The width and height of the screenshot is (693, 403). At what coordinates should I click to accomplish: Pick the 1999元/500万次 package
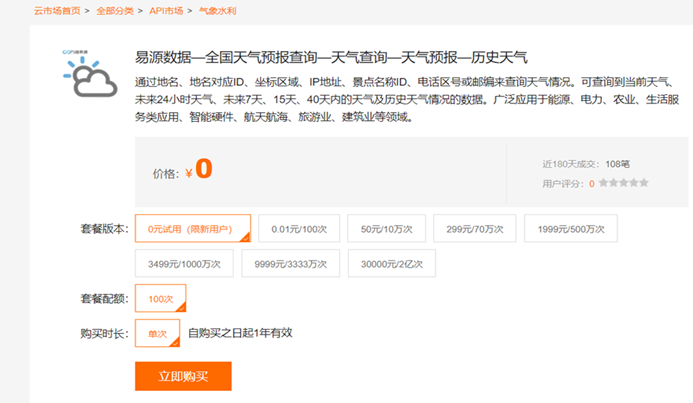(571, 228)
